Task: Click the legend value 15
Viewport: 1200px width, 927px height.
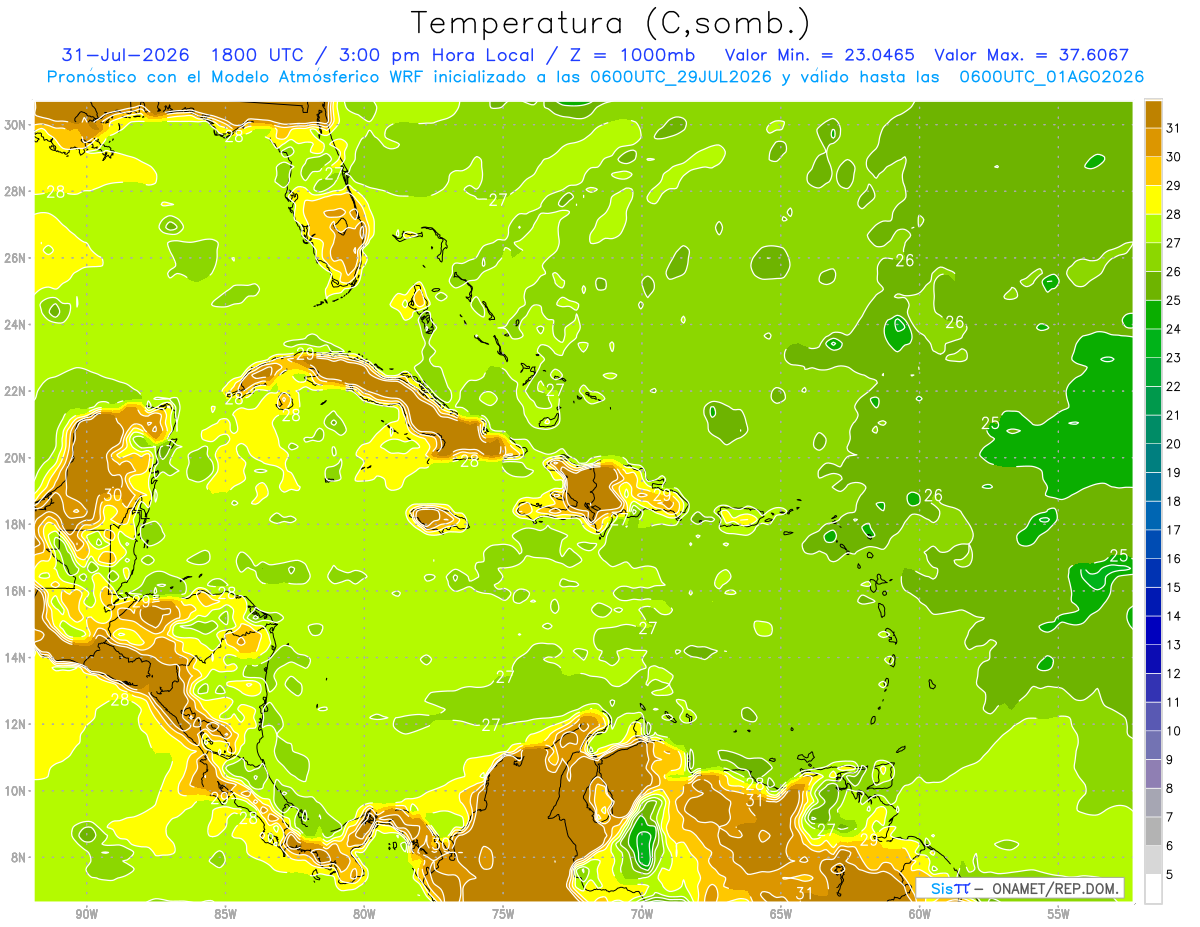Action: coord(1174,587)
